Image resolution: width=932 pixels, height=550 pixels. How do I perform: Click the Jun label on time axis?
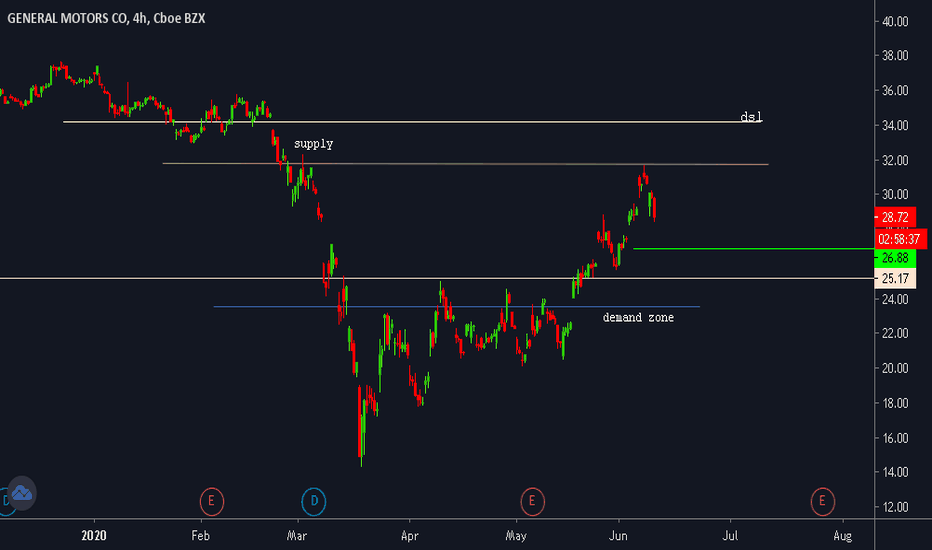click(x=618, y=536)
